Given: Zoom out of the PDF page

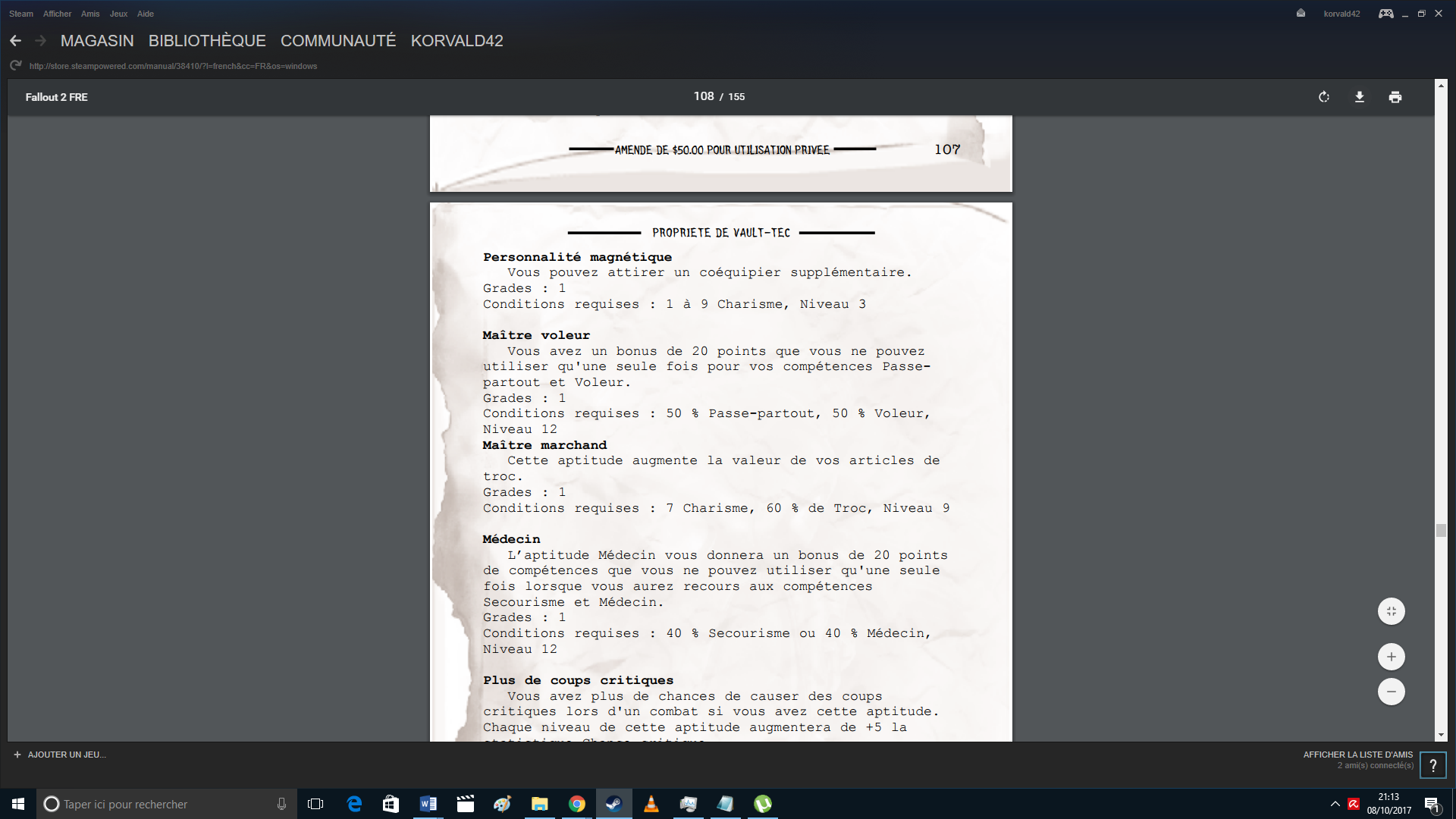Looking at the screenshot, I should (1392, 692).
